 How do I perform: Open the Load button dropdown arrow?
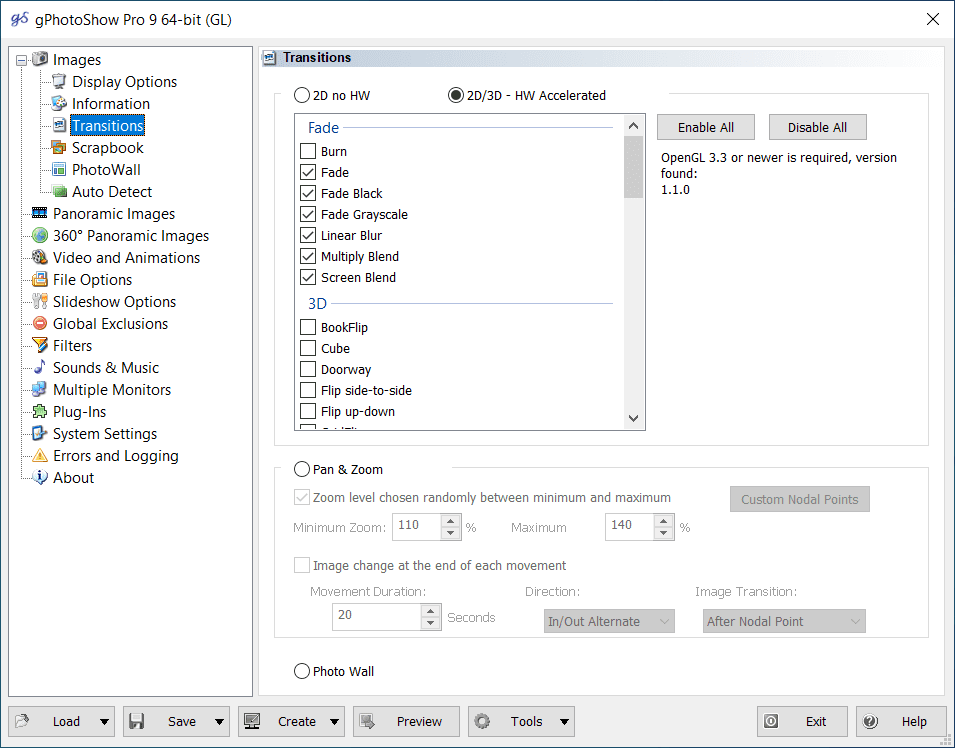104,722
